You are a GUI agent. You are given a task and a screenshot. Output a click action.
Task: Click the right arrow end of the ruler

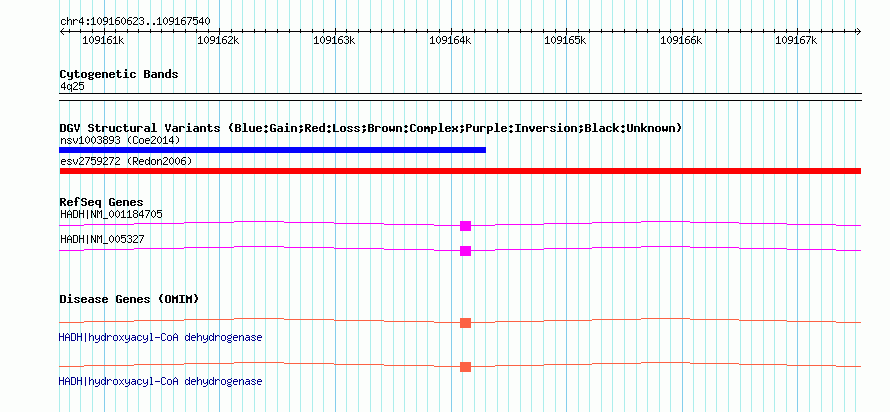click(x=858, y=32)
